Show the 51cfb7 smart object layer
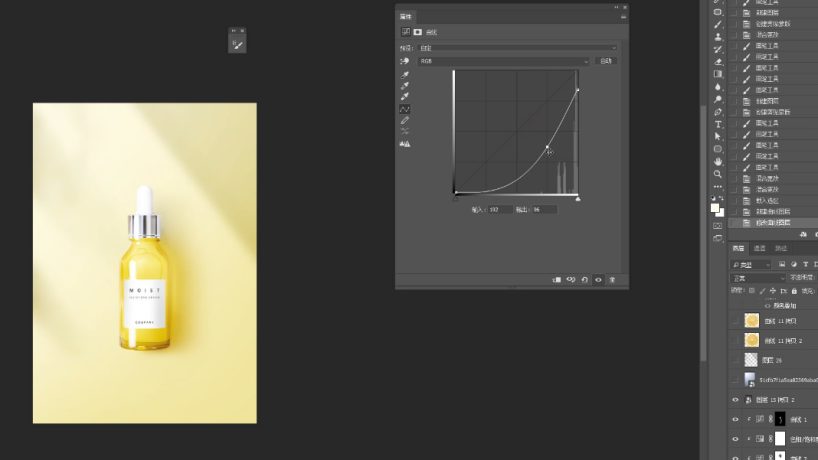 (735, 380)
